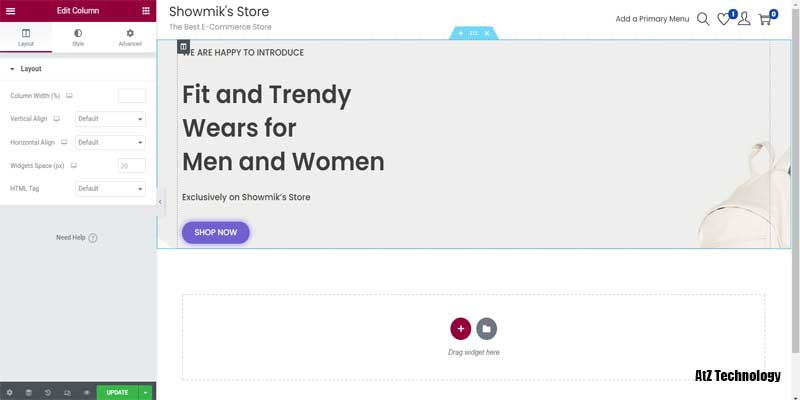Open the wishlist heart icon

pyautogui.click(x=724, y=19)
